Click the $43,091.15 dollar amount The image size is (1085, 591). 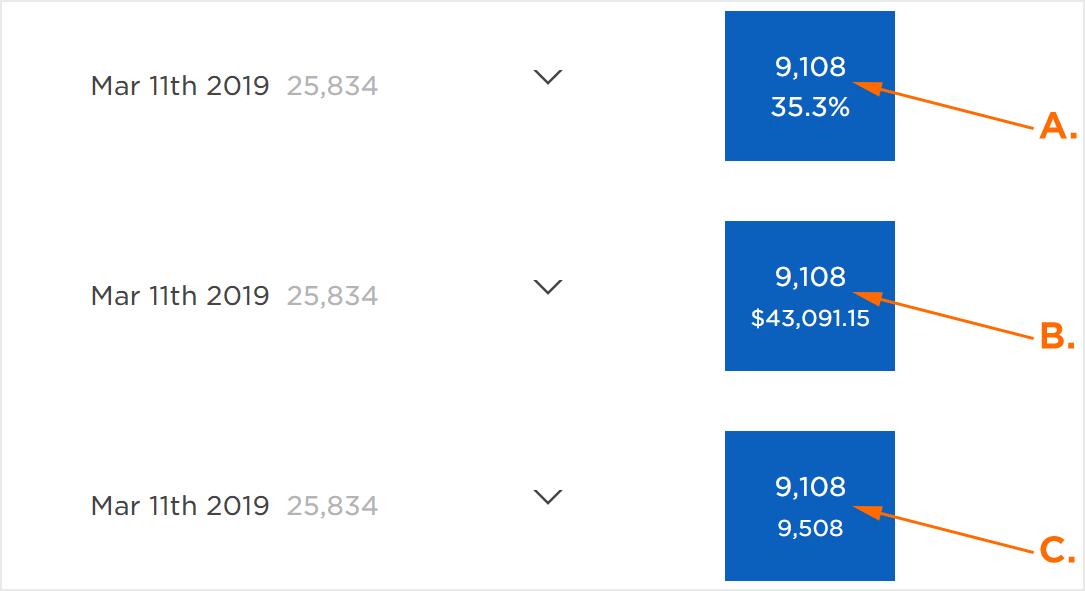(810, 319)
